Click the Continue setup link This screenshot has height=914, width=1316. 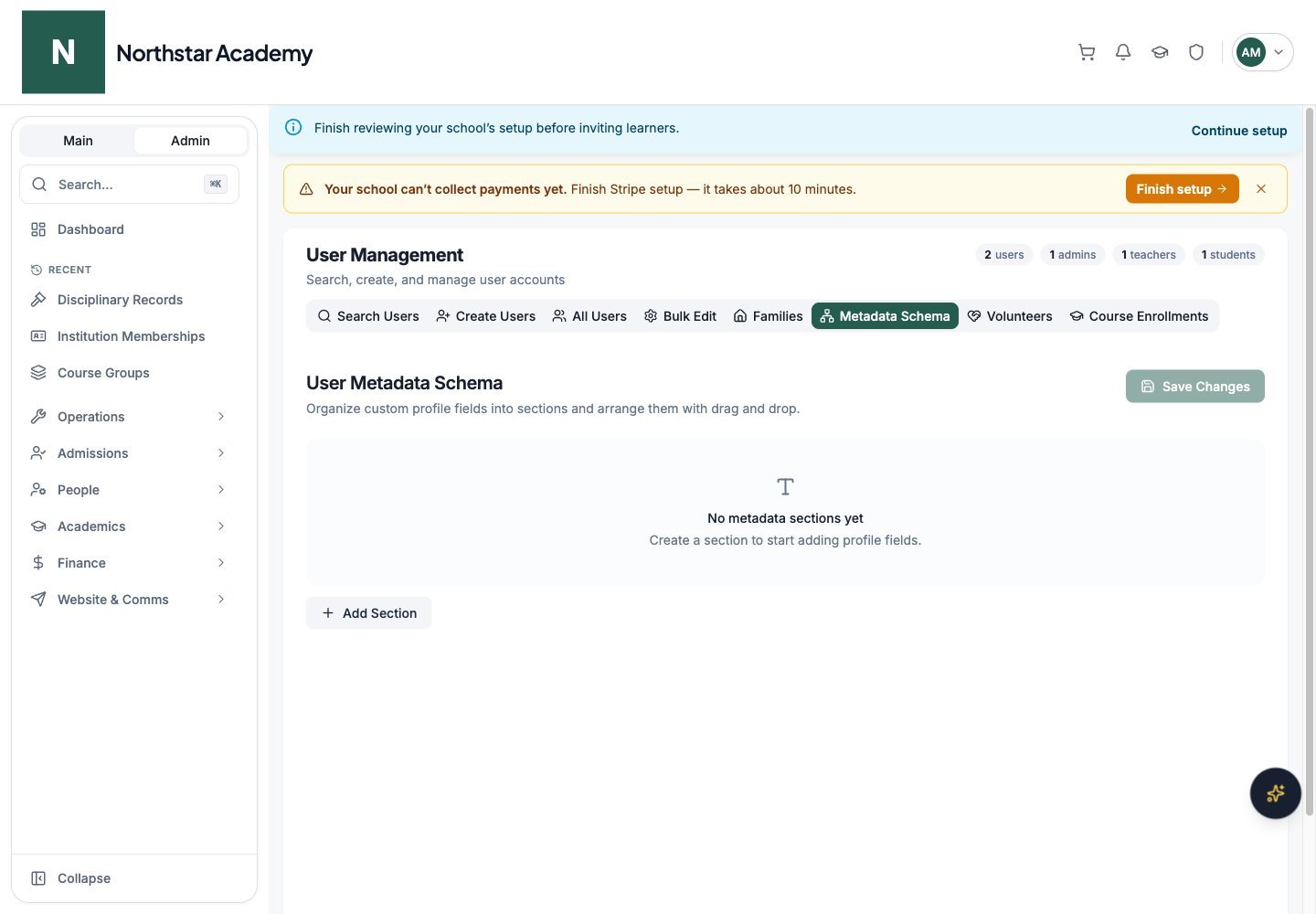(1239, 131)
